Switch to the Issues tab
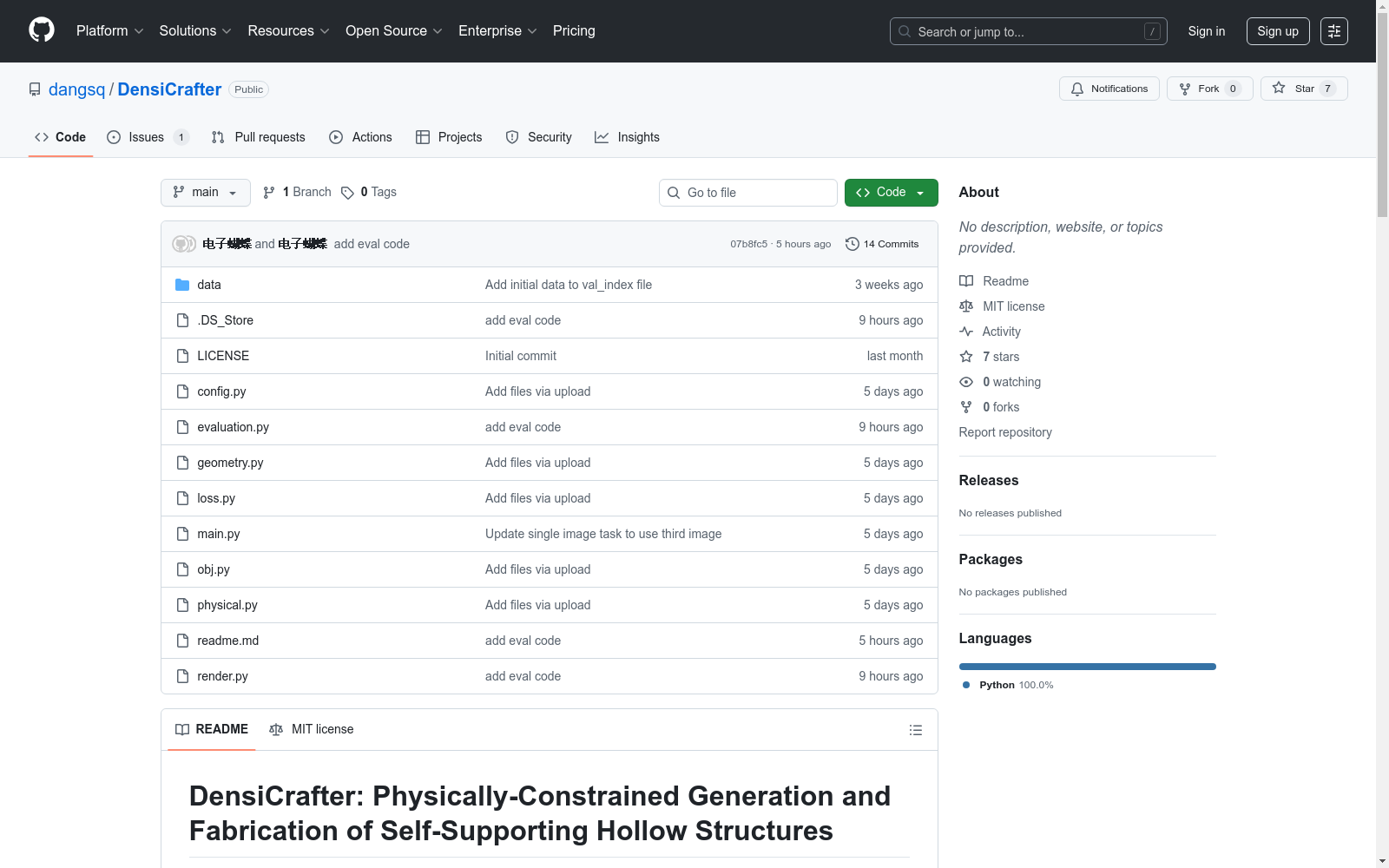This screenshot has width=1389, height=868. (x=148, y=137)
